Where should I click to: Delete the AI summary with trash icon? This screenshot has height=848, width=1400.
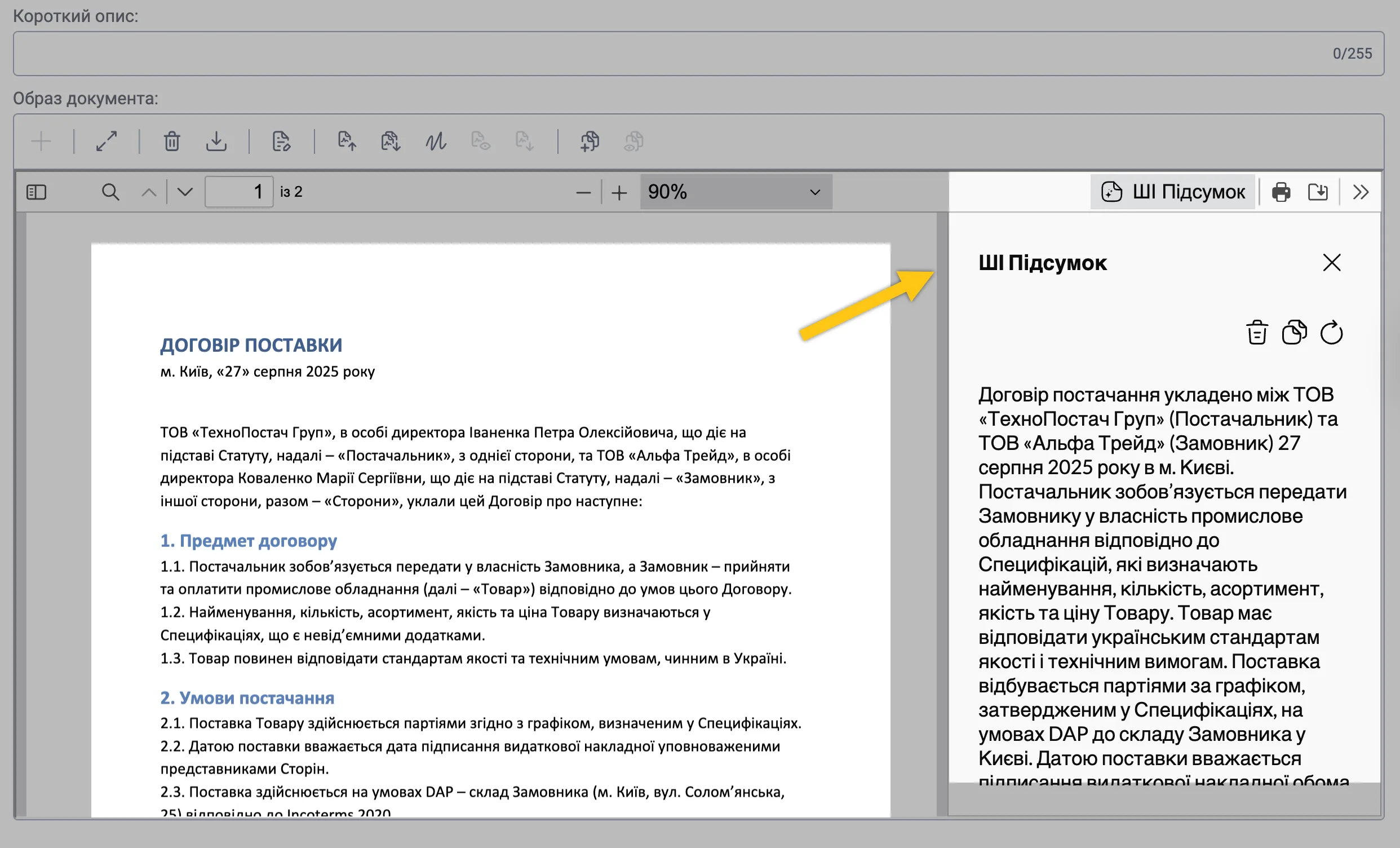coord(1257,333)
